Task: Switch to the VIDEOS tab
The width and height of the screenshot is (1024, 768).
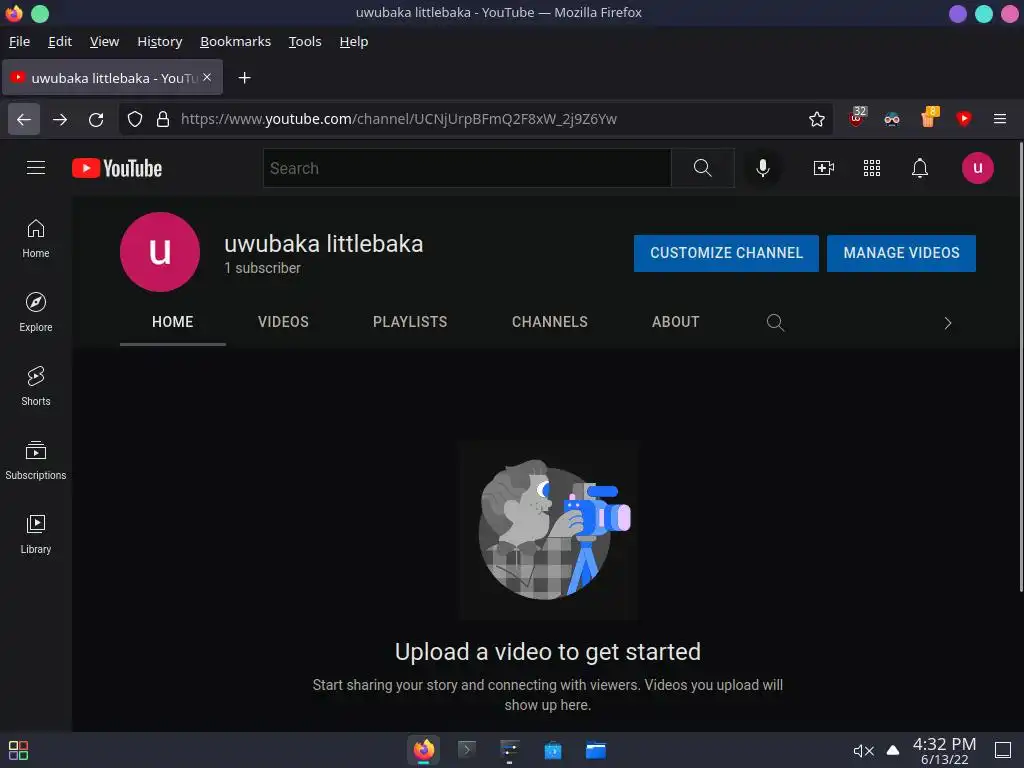Action: [283, 322]
